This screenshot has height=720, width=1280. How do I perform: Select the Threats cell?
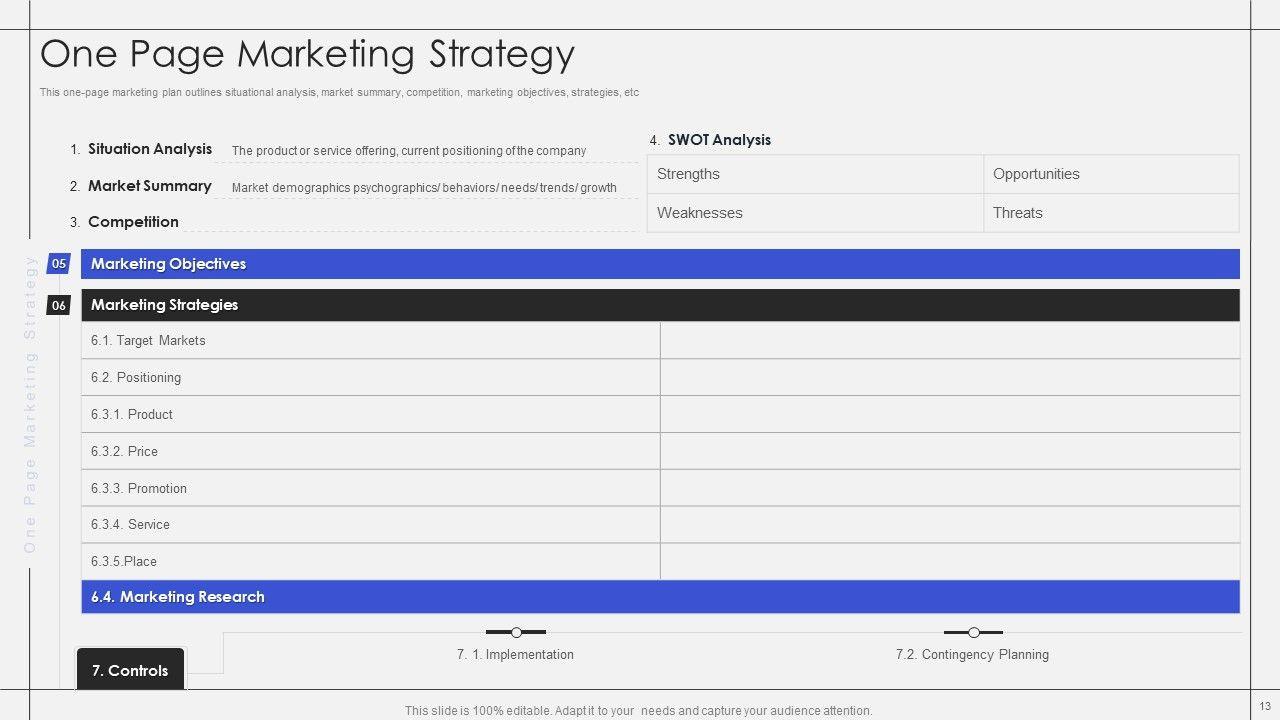point(1110,213)
